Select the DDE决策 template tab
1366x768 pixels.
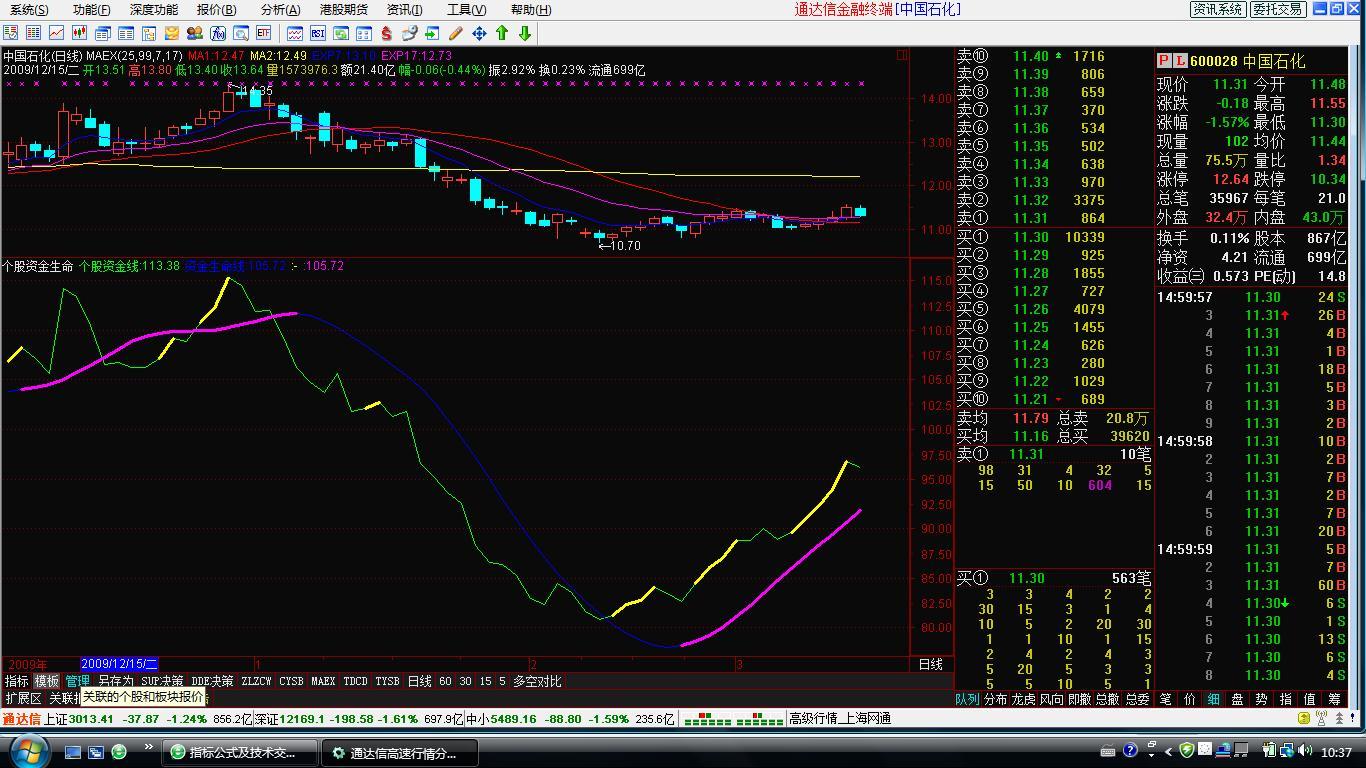point(212,681)
